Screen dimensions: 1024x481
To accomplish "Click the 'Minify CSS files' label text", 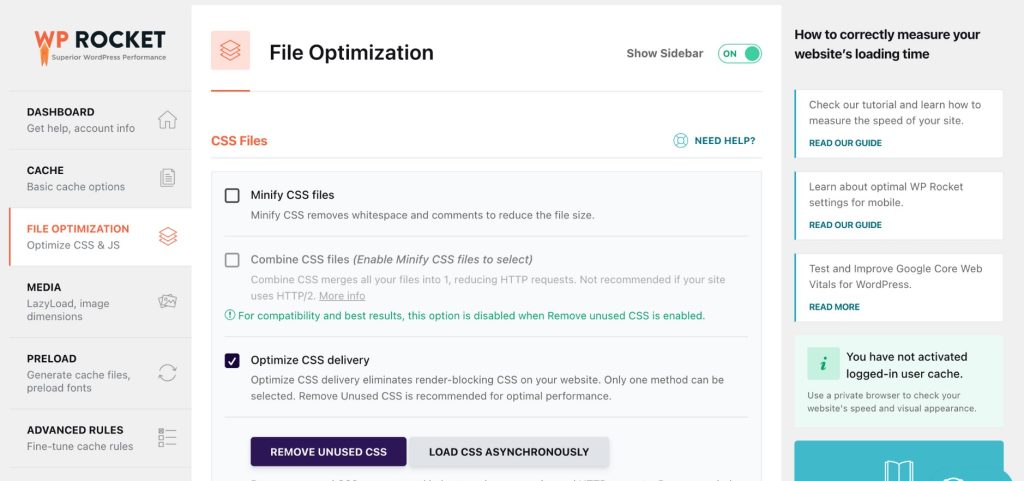I will click(x=293, y=195).
